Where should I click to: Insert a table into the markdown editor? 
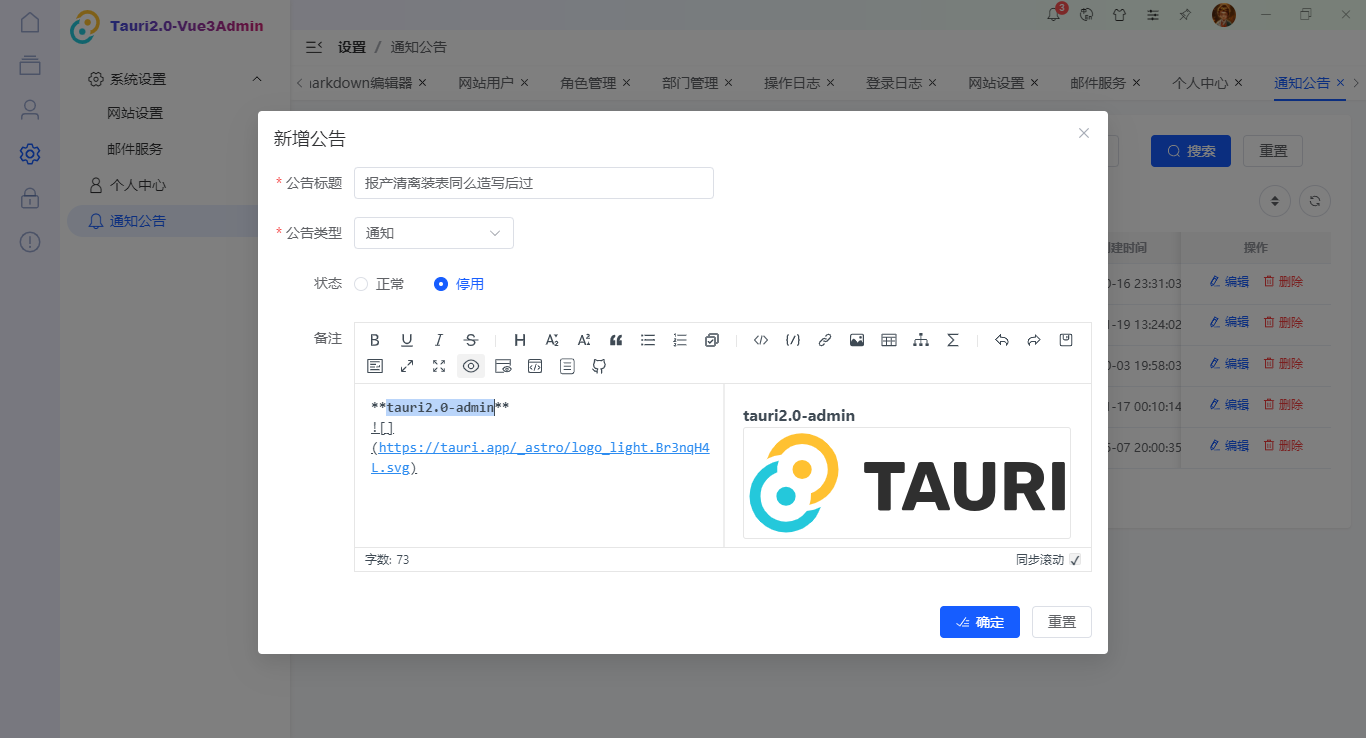tap(889, 340)
